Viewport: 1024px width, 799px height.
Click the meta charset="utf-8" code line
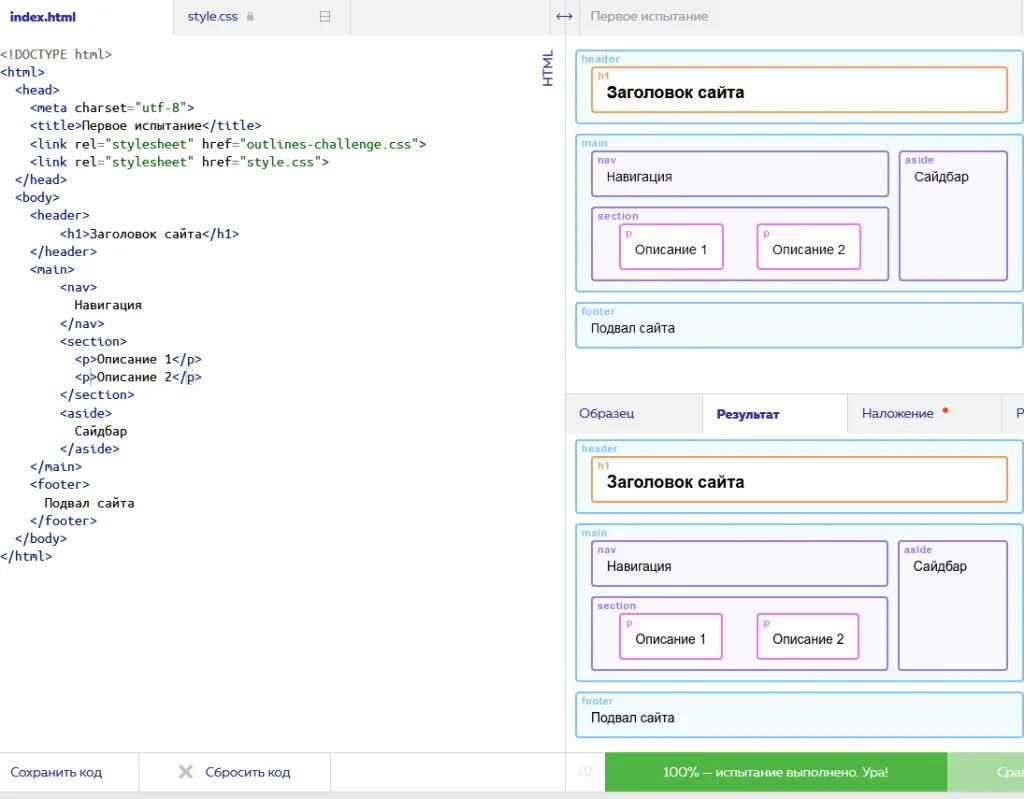pos(112,108)
